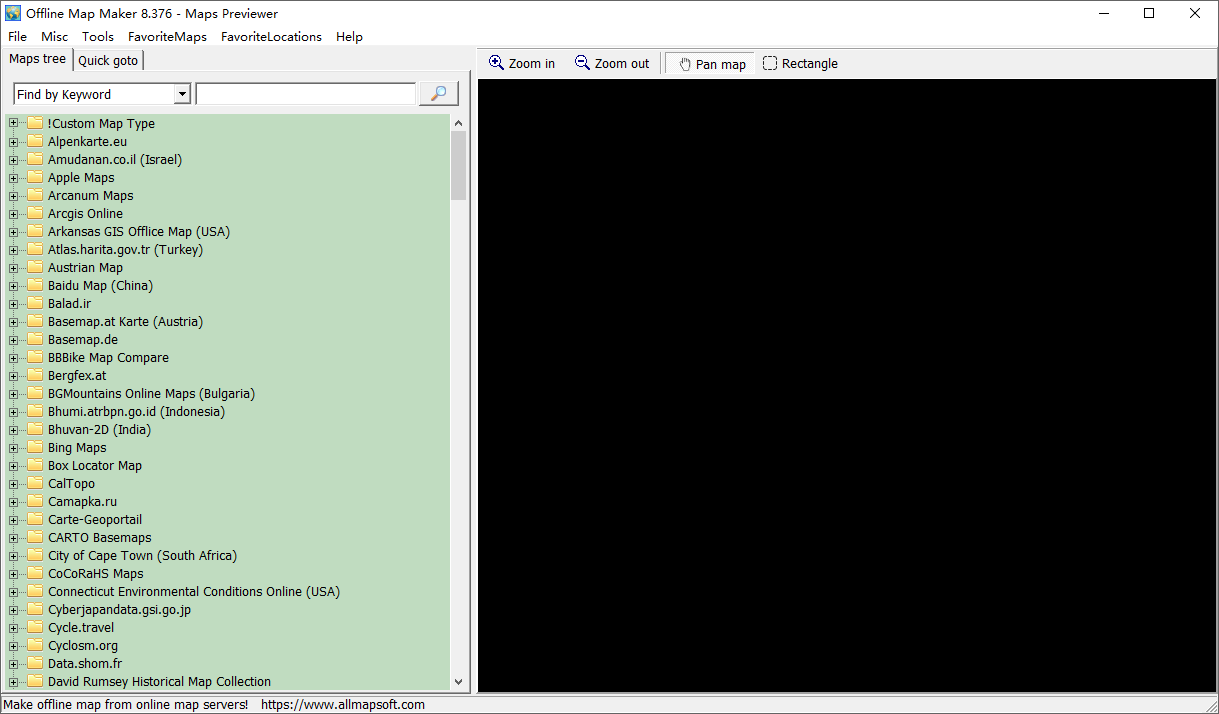The height and width of the screenshot is (714, 1219).
Task: Click the allmapsoft.com website link
Action: [x=342, y=705]
